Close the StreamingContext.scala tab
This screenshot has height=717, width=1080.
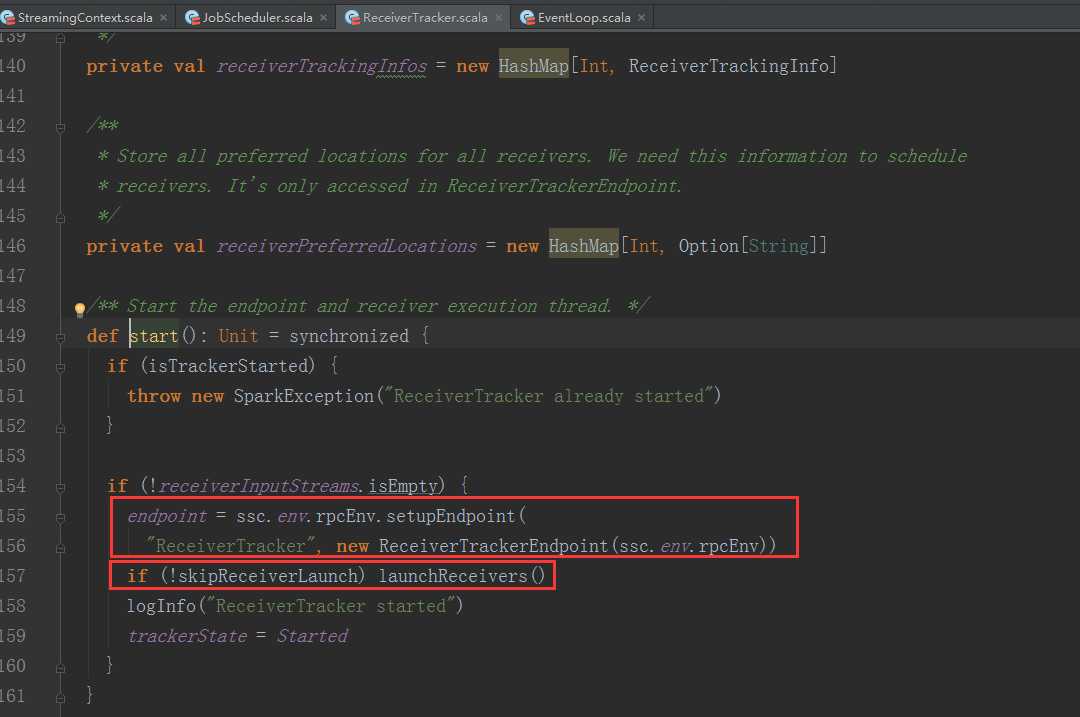pos(163,18)
